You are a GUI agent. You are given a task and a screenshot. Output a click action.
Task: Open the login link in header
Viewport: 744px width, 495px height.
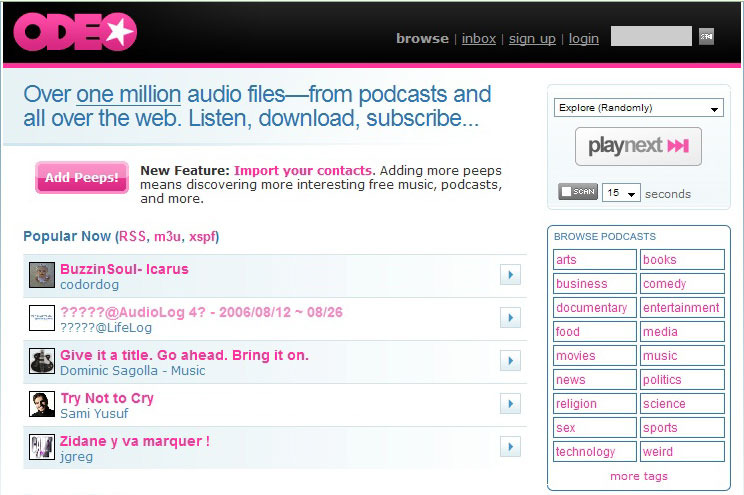pyautogui.click(x=584, y=38)
